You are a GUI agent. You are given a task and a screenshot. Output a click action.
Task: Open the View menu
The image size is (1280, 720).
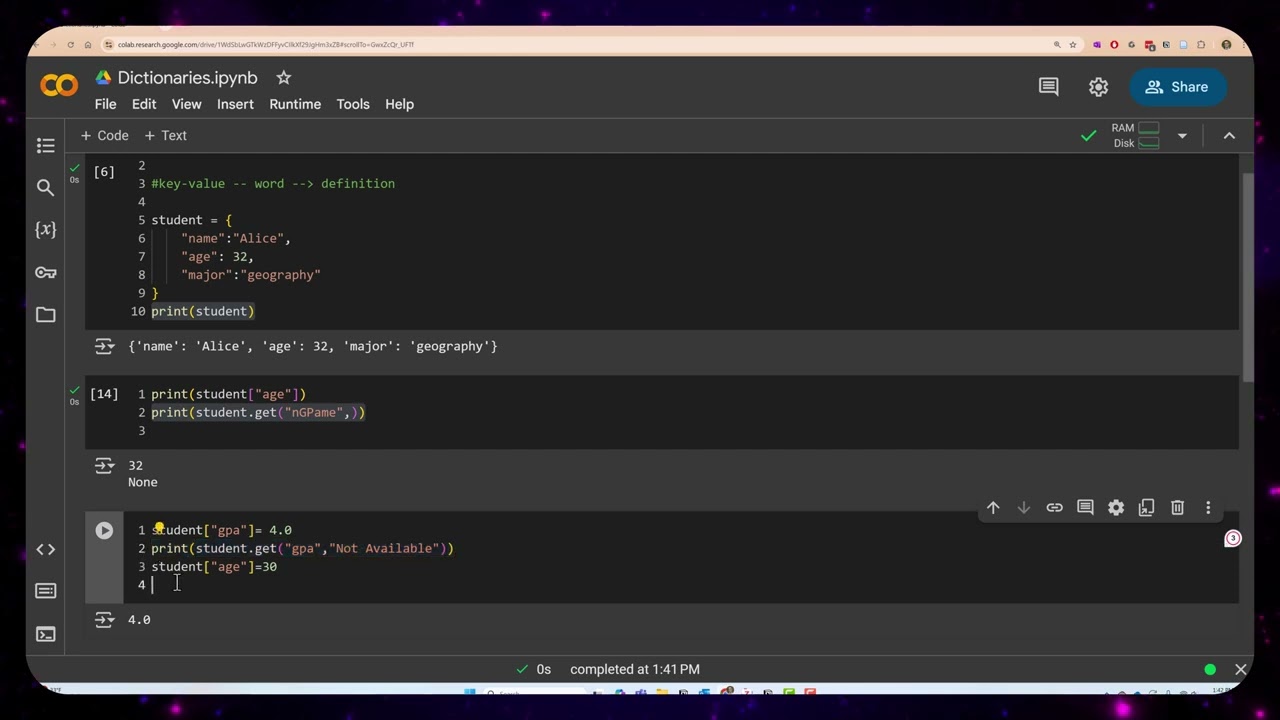tap(186, 104)
